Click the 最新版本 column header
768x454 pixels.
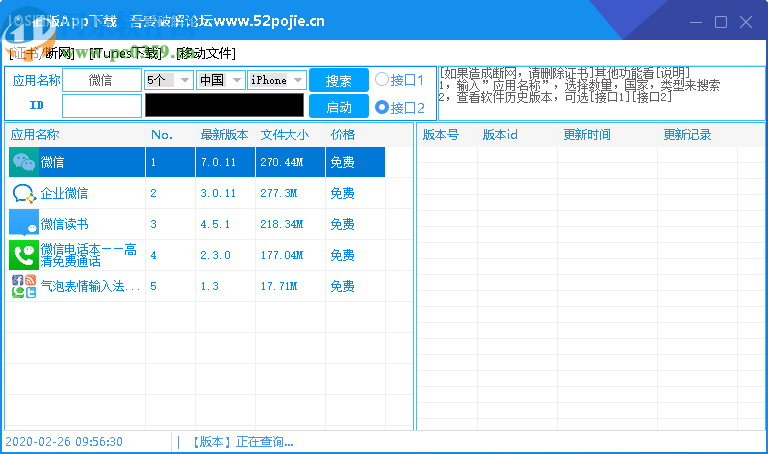click(224, 135)
